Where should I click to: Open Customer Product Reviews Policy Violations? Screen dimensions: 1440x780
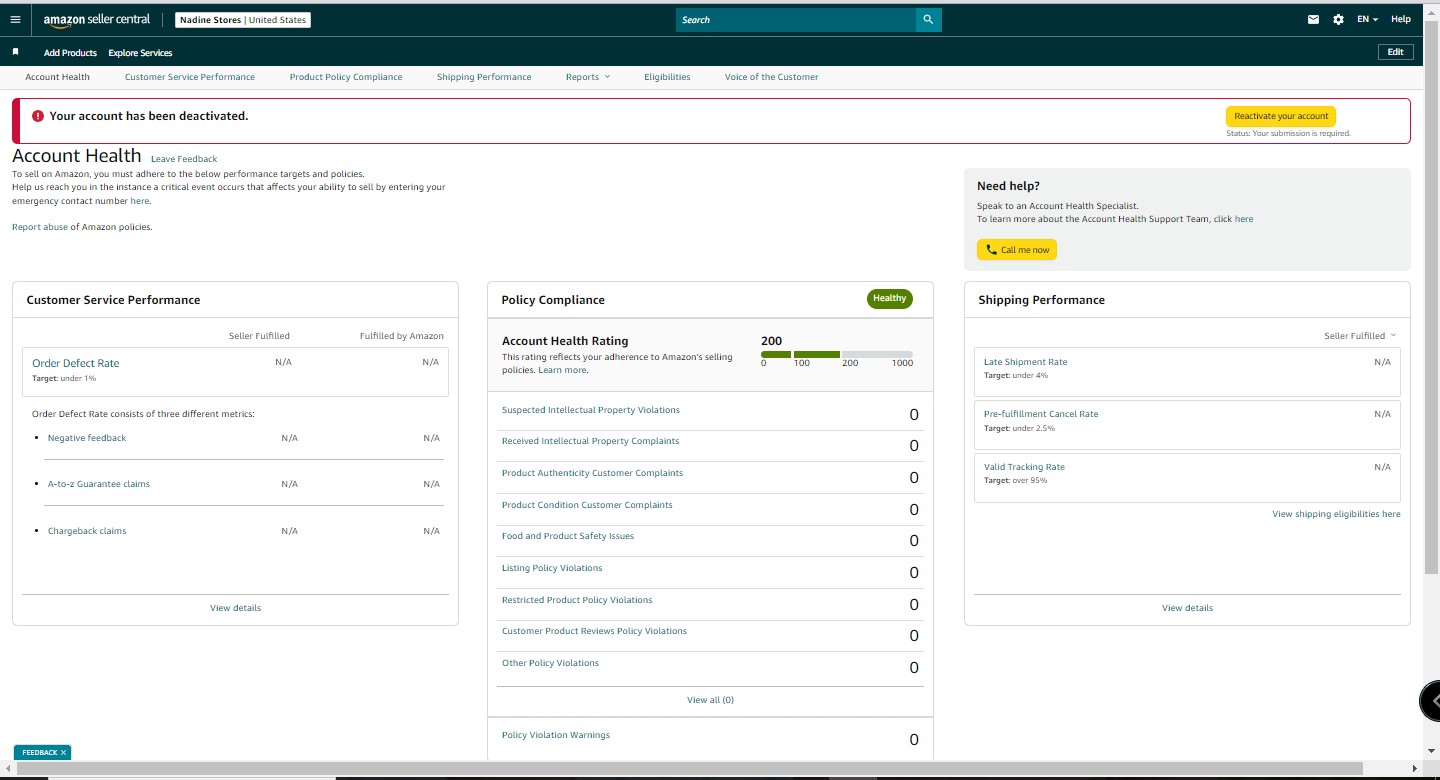pyautogui.click(x=594, y=631)
